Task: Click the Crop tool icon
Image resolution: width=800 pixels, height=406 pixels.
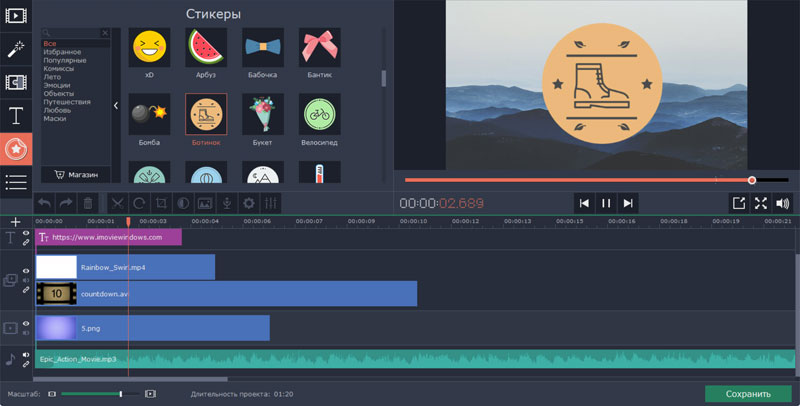Action: (x=161, y=204)
